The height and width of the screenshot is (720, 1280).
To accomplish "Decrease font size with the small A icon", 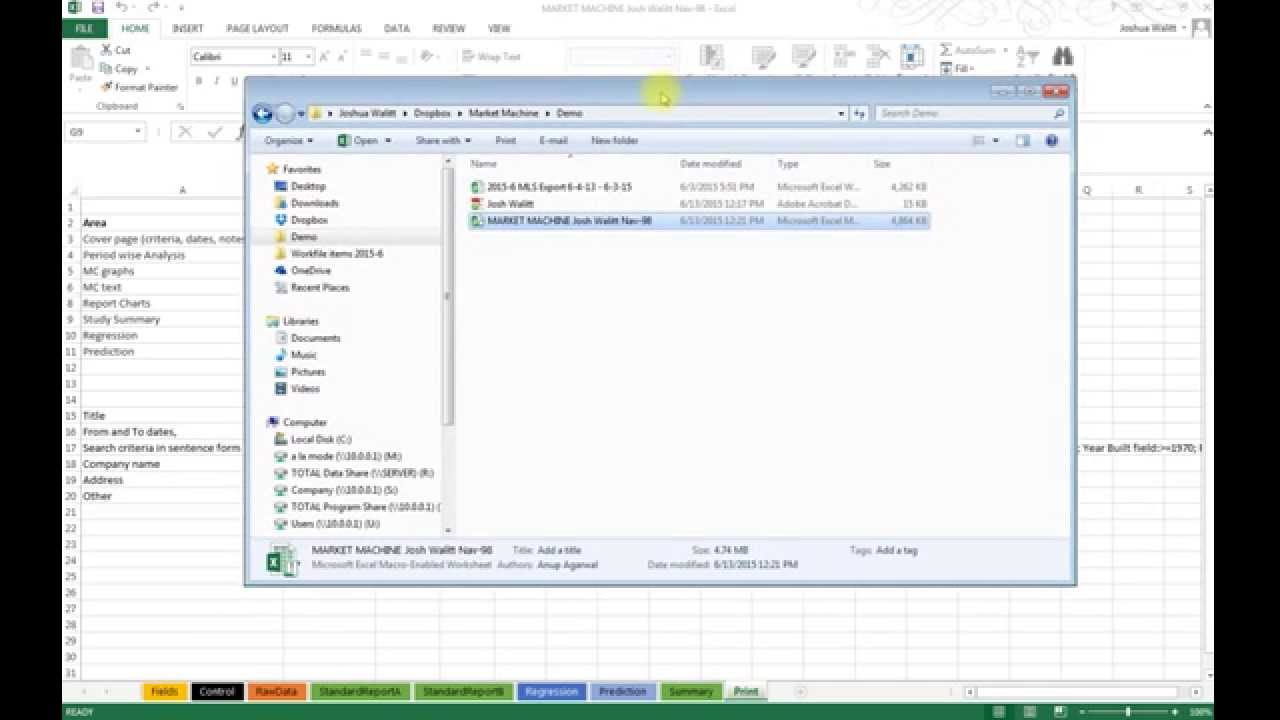I will click(x=341, y=57).
